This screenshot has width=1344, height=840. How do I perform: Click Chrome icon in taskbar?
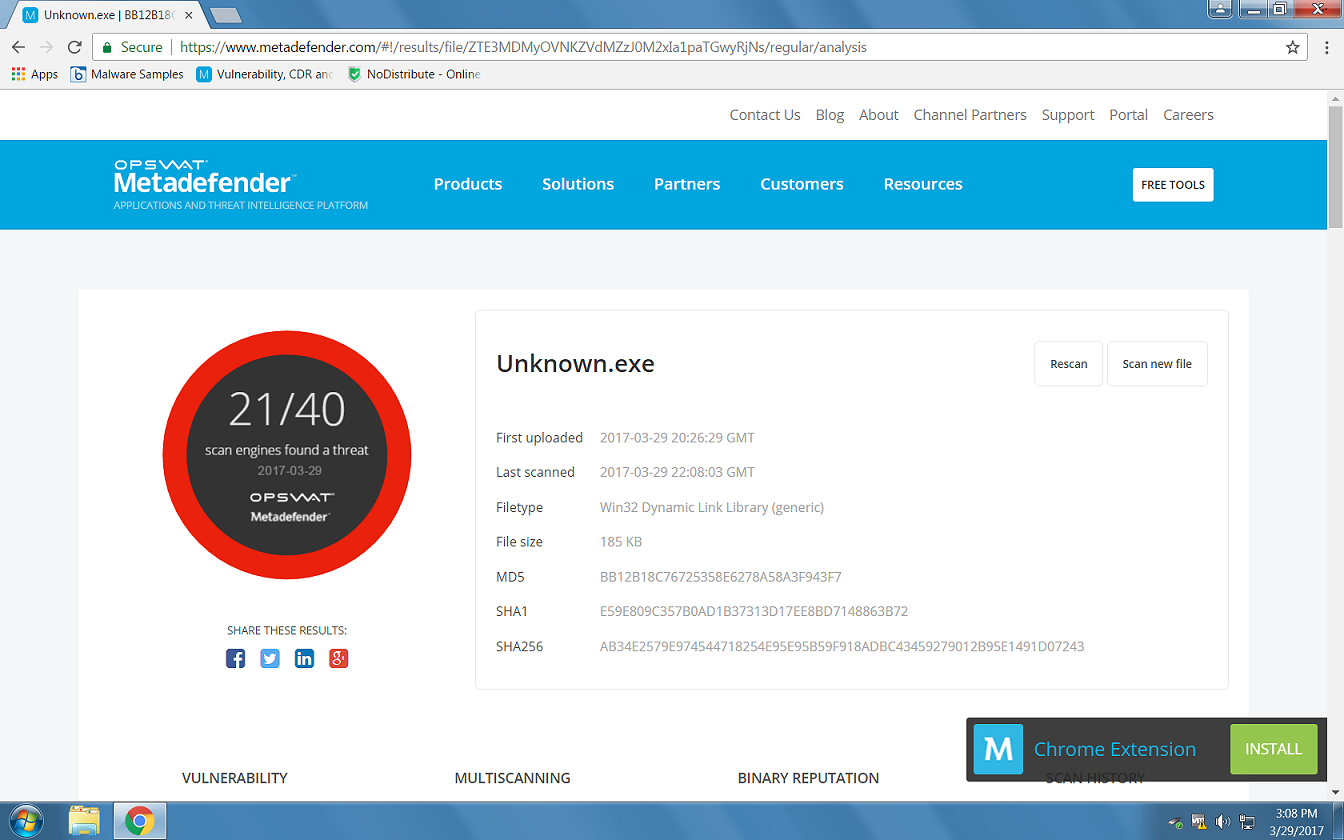pyautogui.click(x=139, y=821)
